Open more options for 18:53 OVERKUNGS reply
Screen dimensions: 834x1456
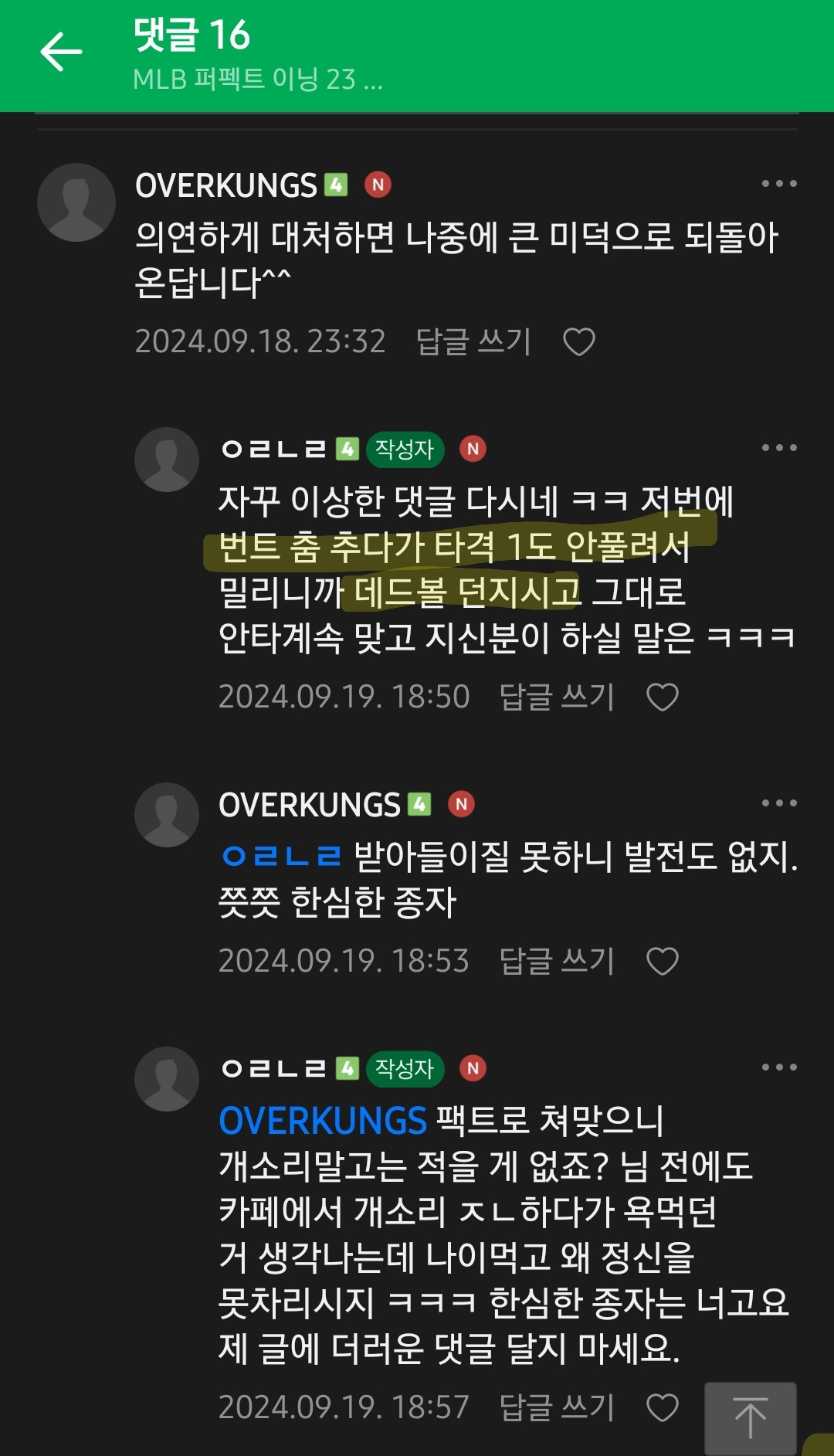[x=779, y=803]
